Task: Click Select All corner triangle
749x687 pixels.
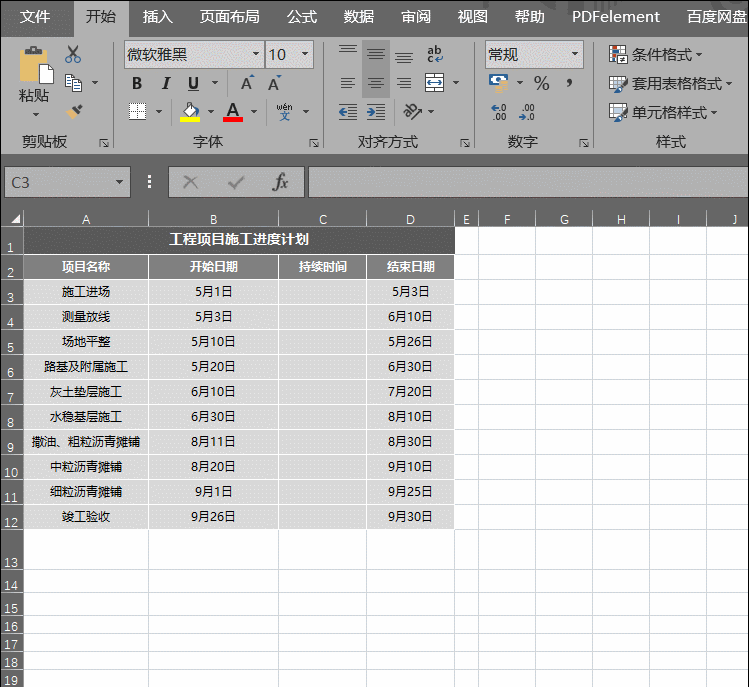Action: point(15,219)
